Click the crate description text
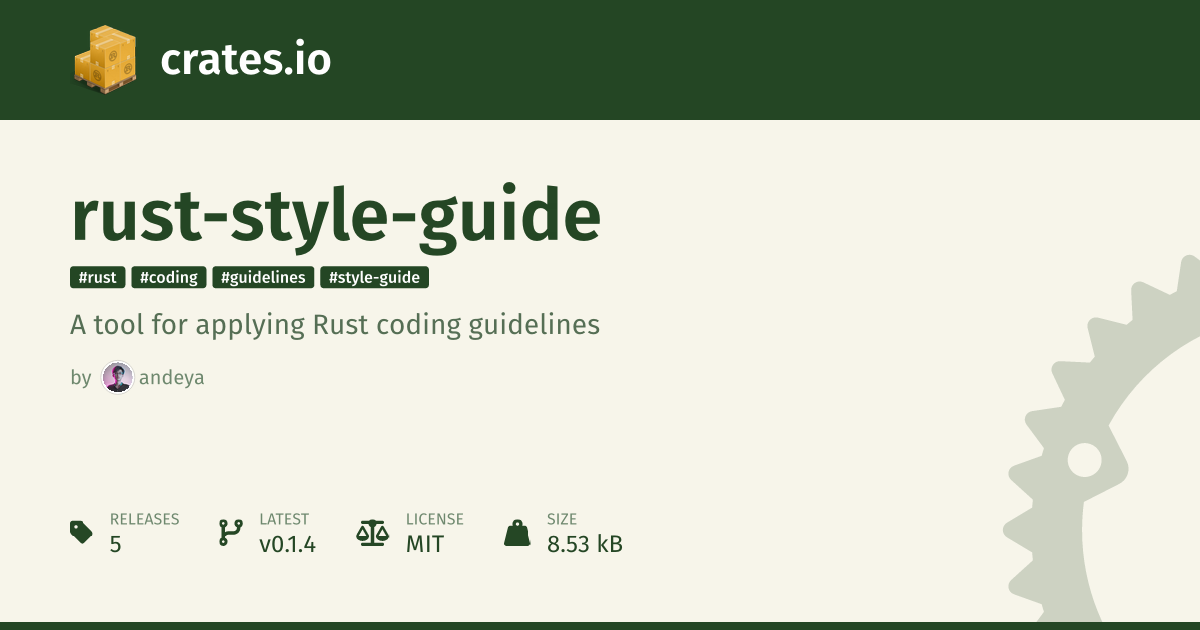The width and height of the screenshot is (1200, 630). point(335,326)
